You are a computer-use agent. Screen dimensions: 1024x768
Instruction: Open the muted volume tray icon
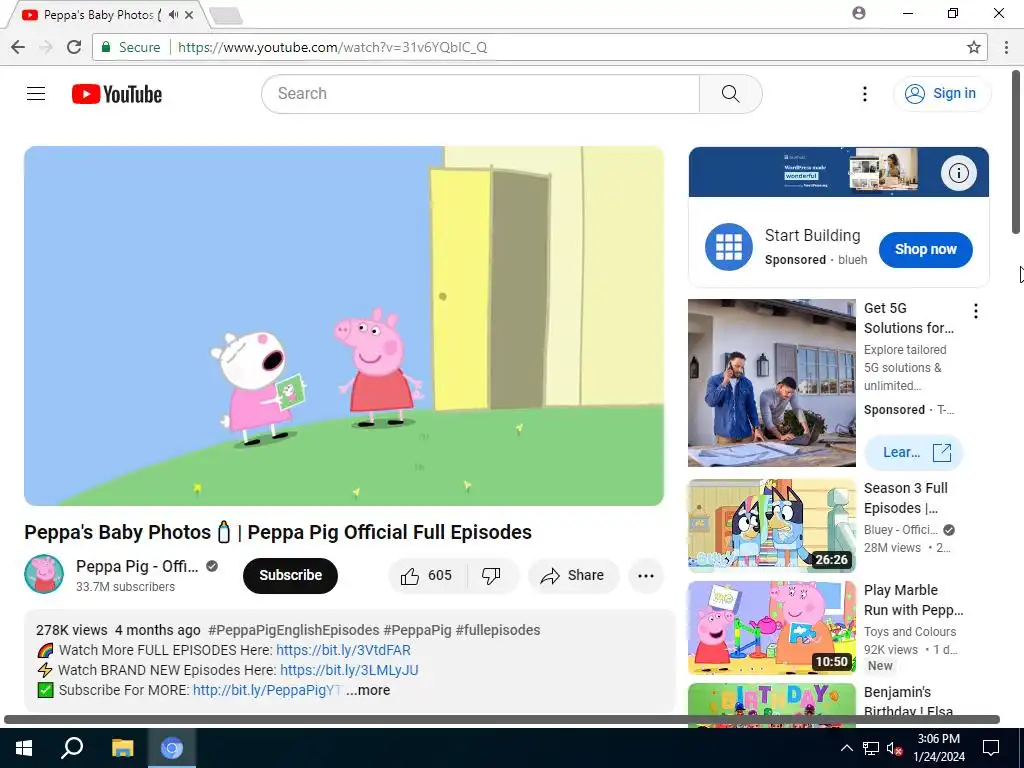coord(895,748)
